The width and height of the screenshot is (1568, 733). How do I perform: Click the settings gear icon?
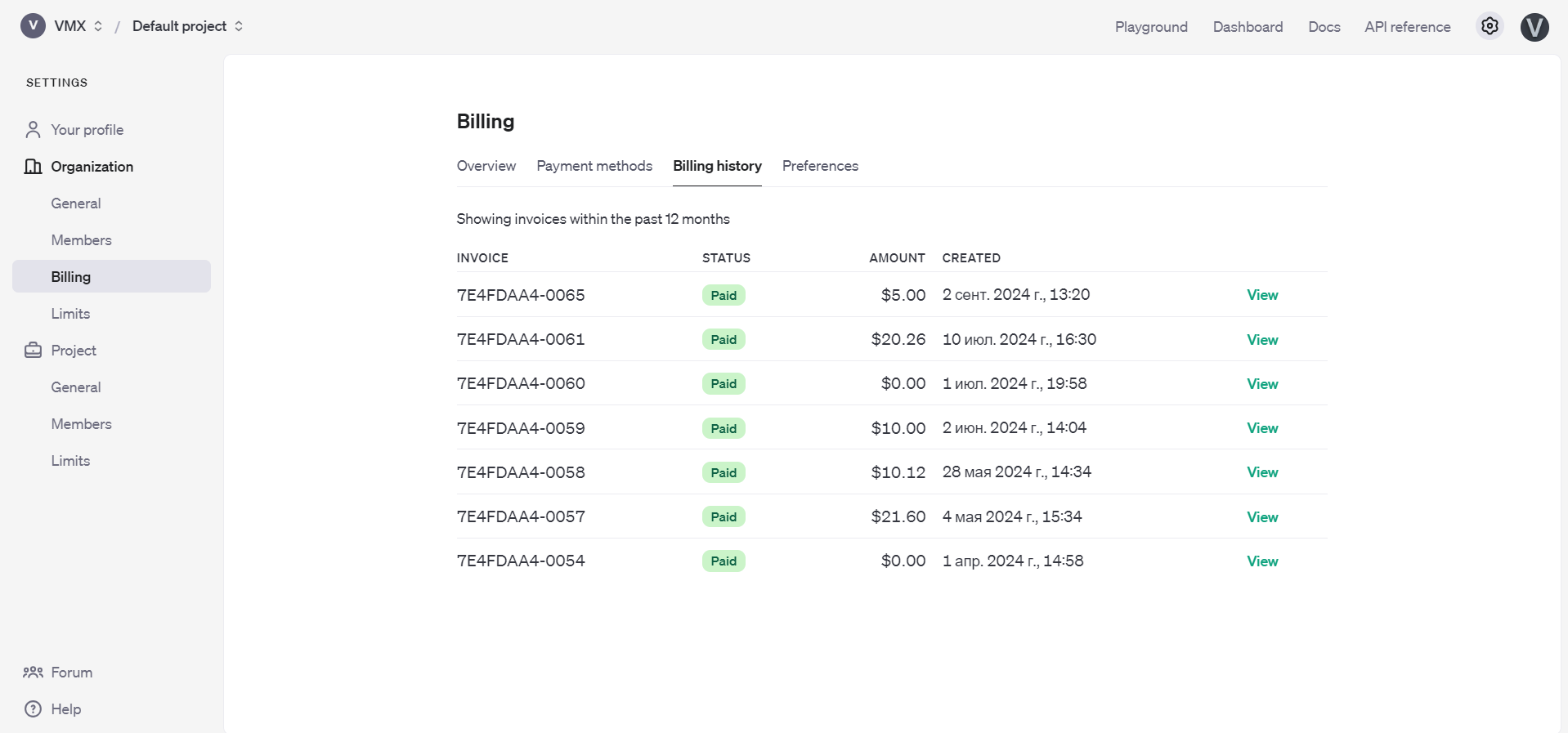(1490, 26)
